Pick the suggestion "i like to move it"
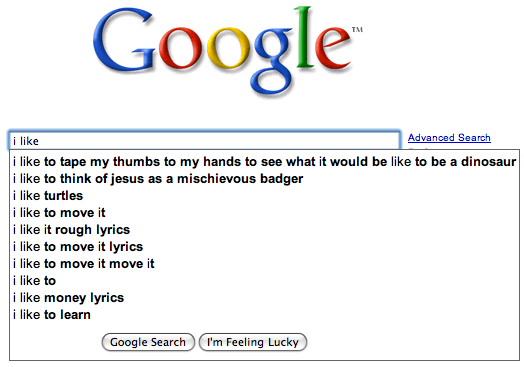This screenshot has width=524, height=367. click(264, 213)
